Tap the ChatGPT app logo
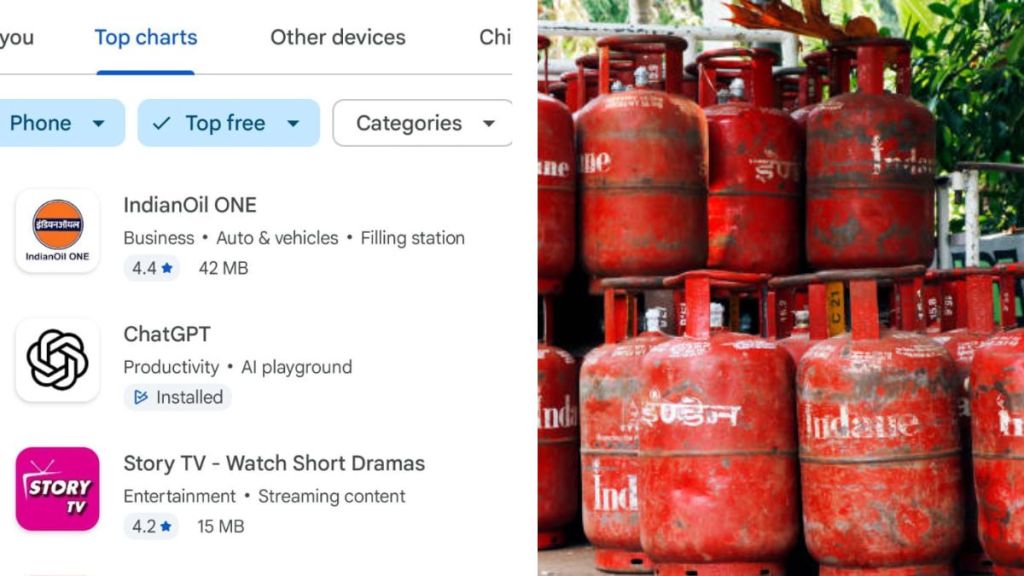The image size is (1024, 576). (57, 360)
